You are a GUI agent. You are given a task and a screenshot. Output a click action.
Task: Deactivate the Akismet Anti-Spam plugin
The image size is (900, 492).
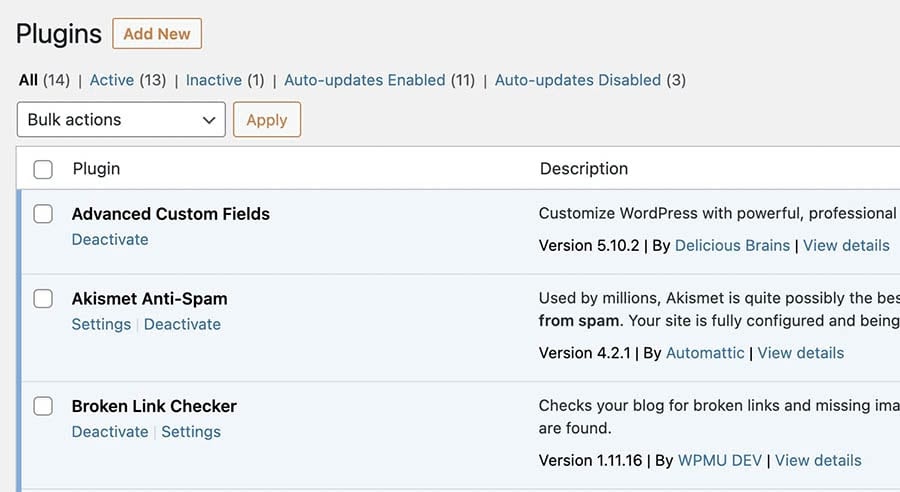coord(182,325)
